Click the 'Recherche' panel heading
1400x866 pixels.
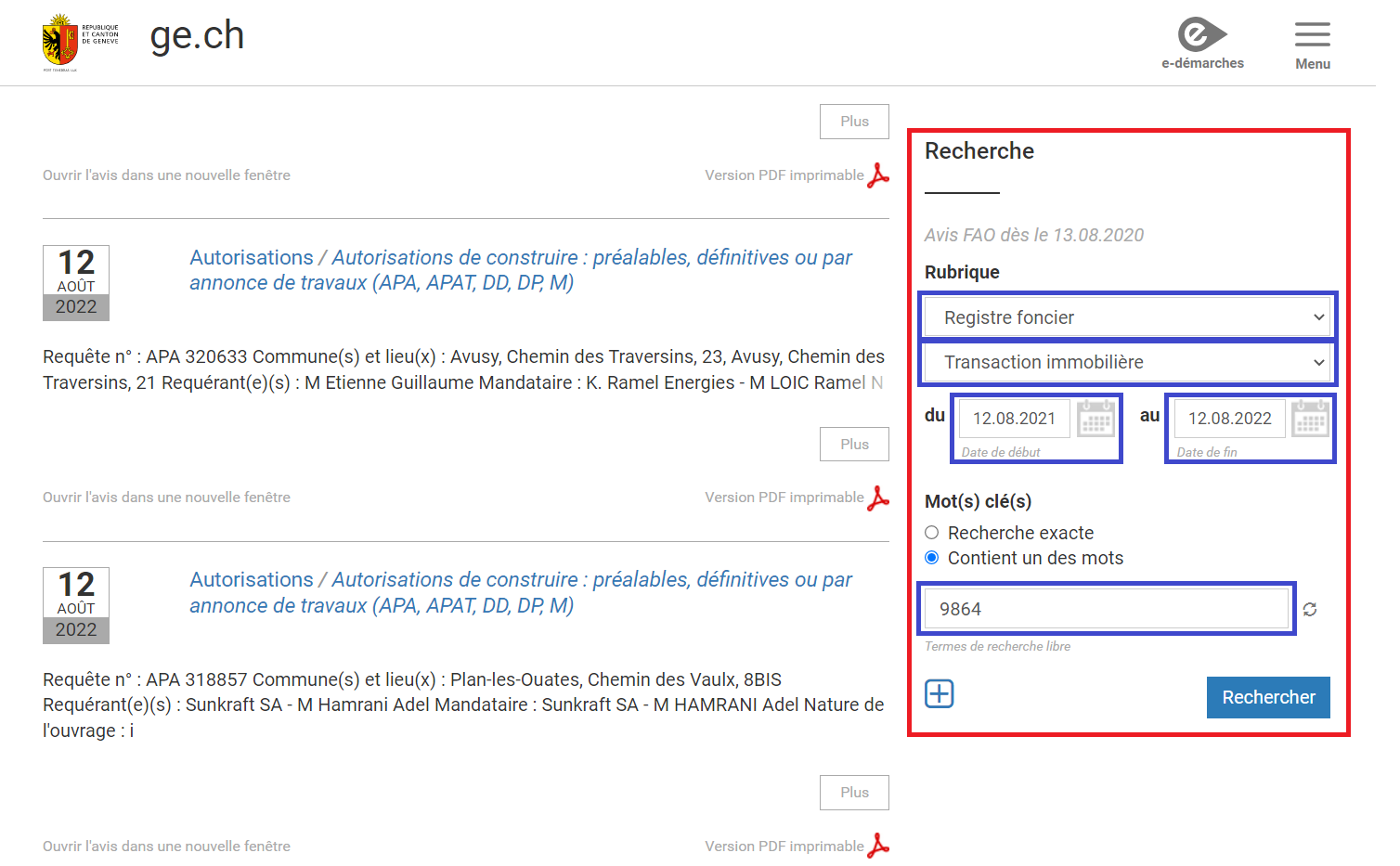(x=979, y=151)
